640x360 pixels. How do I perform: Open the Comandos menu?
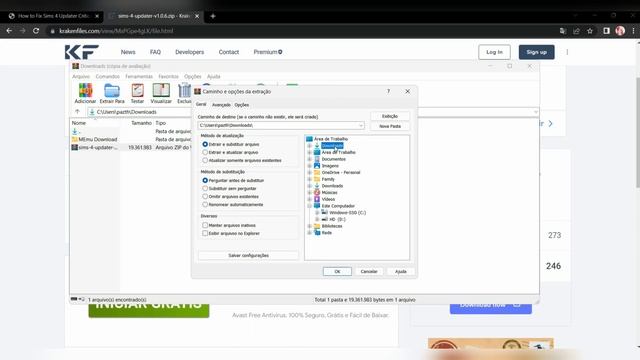[x=107, y=76]
